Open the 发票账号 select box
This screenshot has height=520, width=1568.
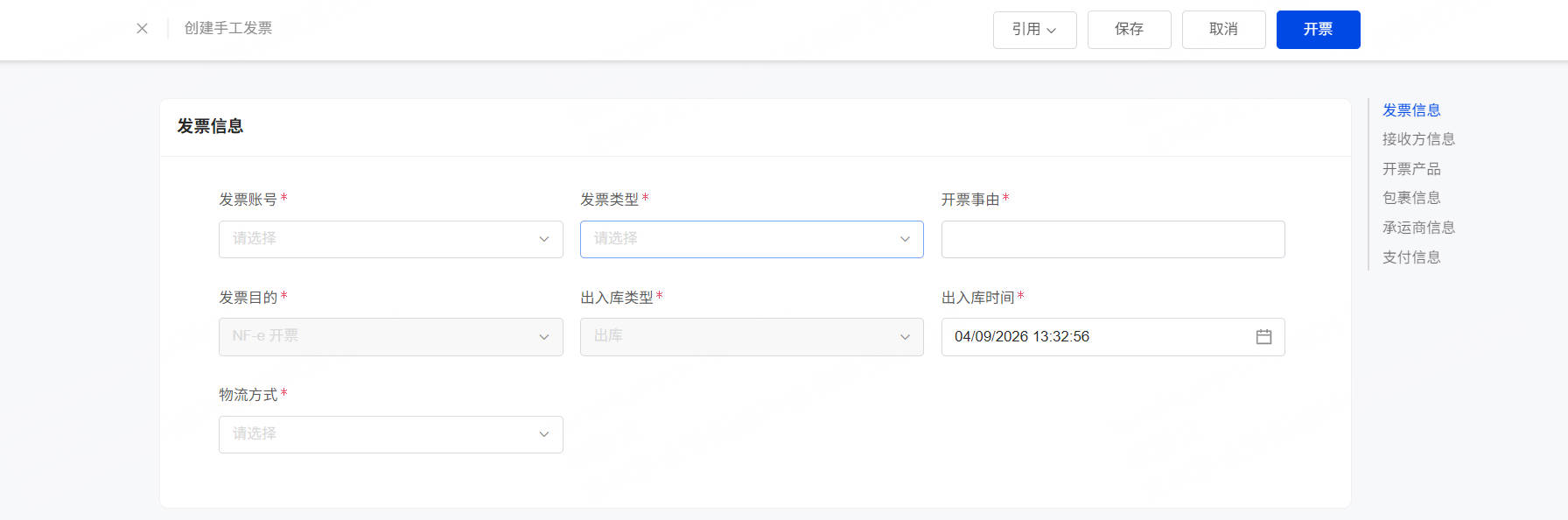tap(390, 239)
